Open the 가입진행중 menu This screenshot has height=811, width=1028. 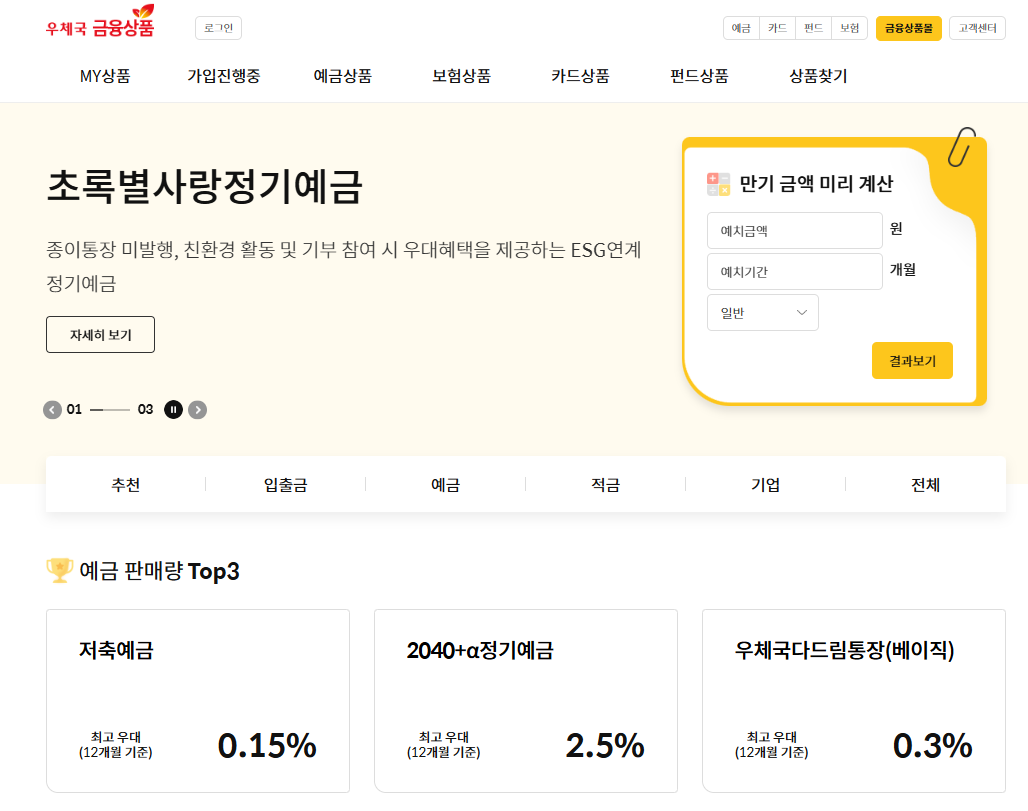click(x=224, y=76)
